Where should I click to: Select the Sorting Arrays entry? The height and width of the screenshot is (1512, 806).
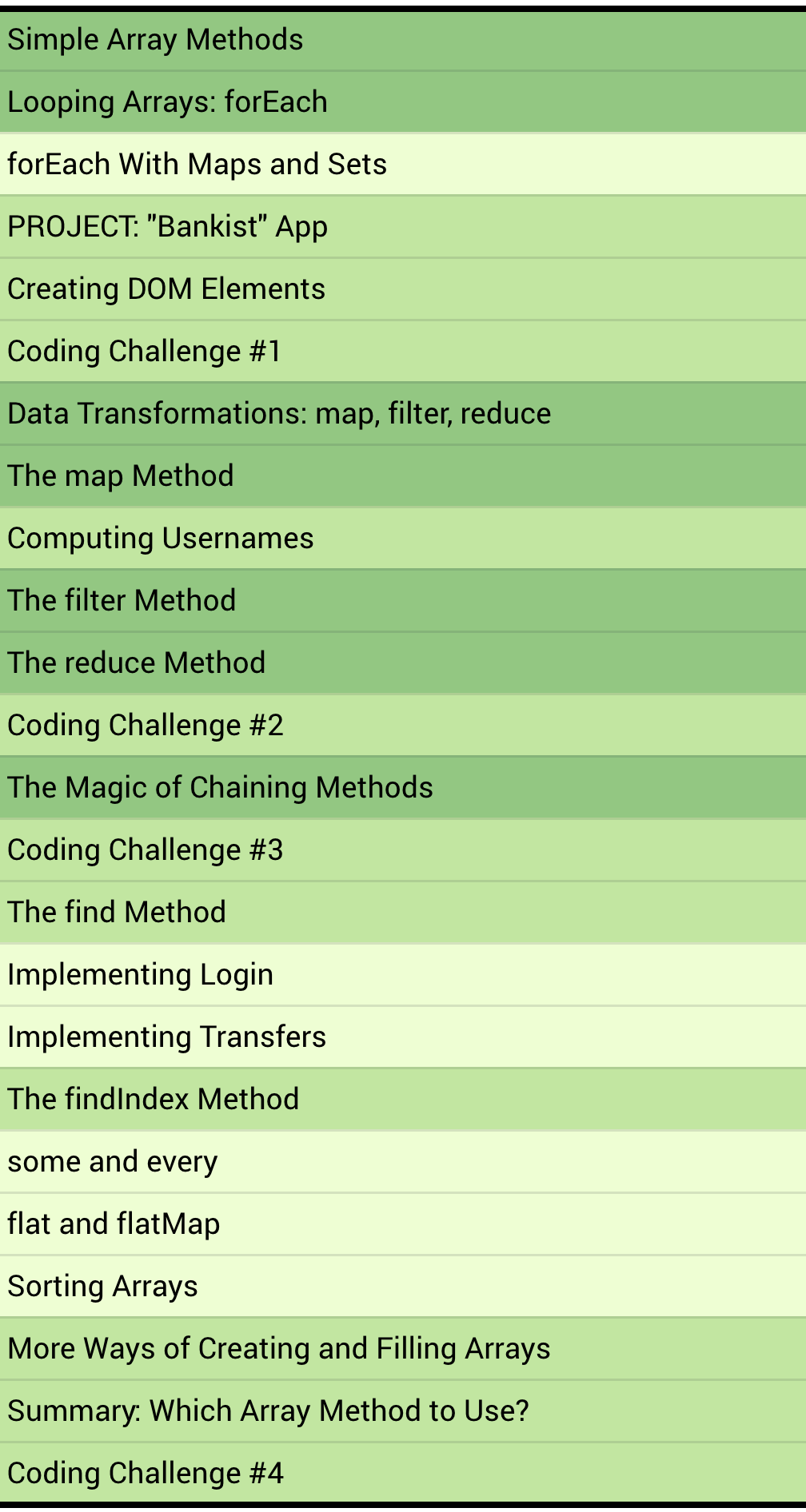[102, 1287]
